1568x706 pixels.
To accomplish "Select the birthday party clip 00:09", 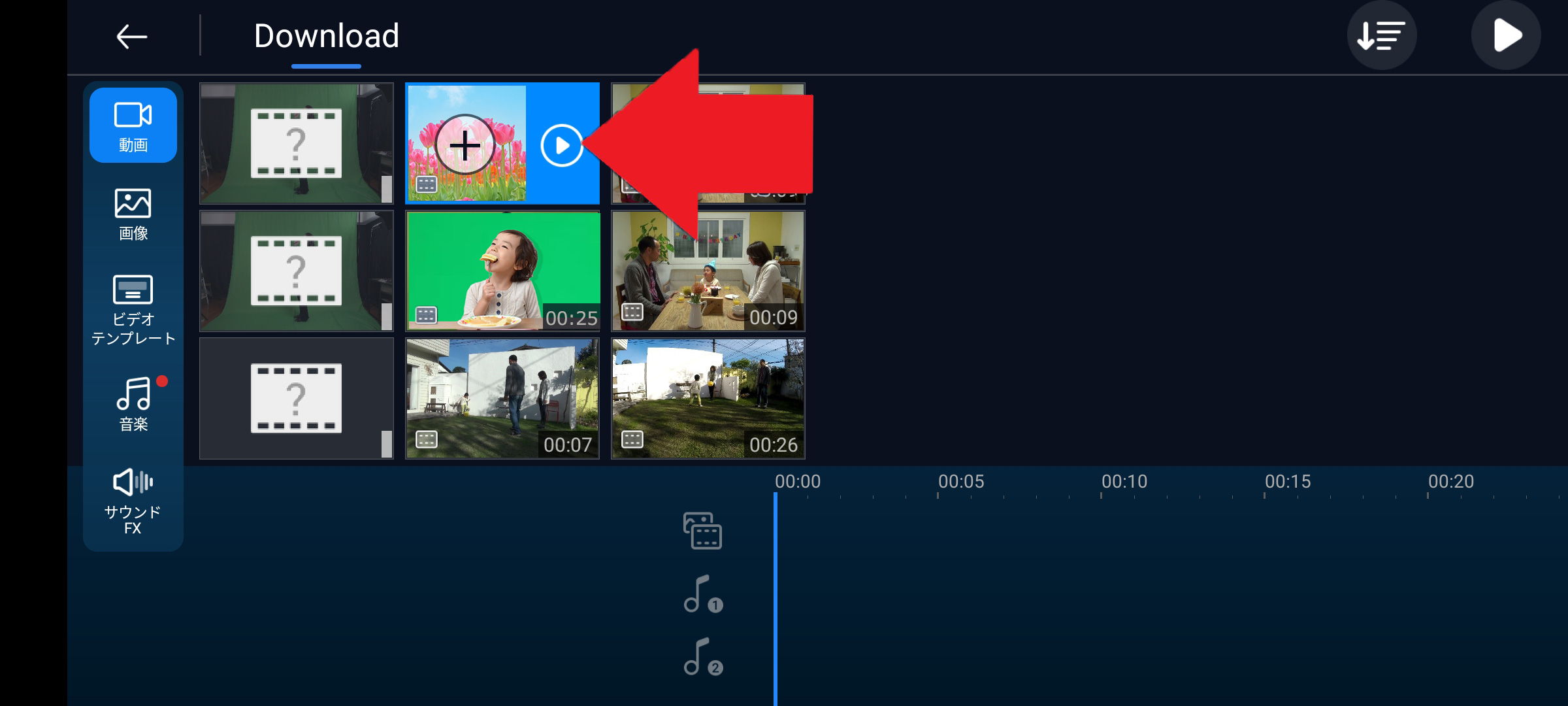I will pos(708,271).
